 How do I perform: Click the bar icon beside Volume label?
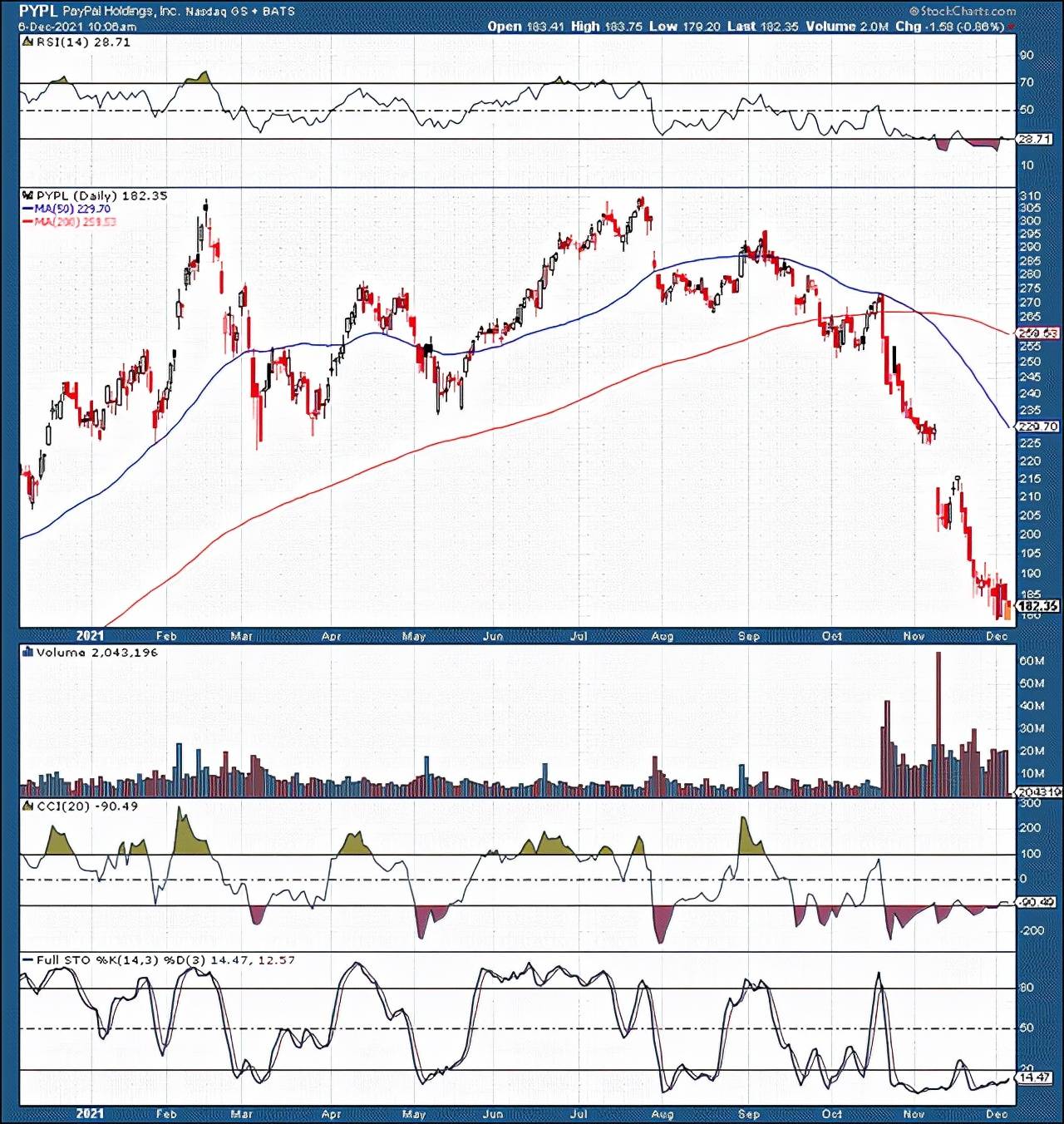tap(27, 653)
